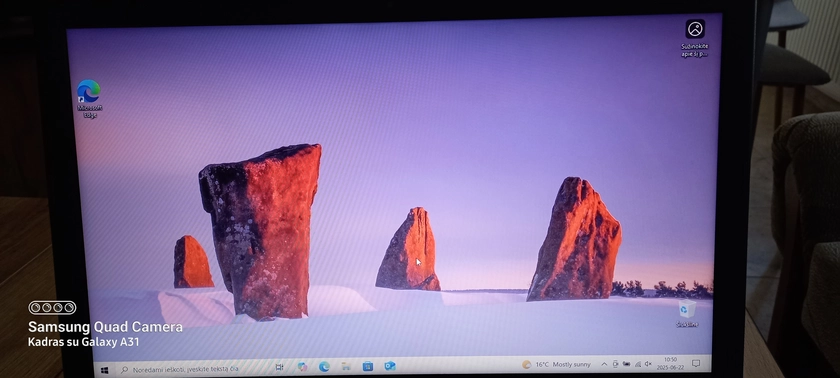The image size is (840, 378).
Task: Select the Recycle Bin desktop icon
Action: click(x=687, y=314)
